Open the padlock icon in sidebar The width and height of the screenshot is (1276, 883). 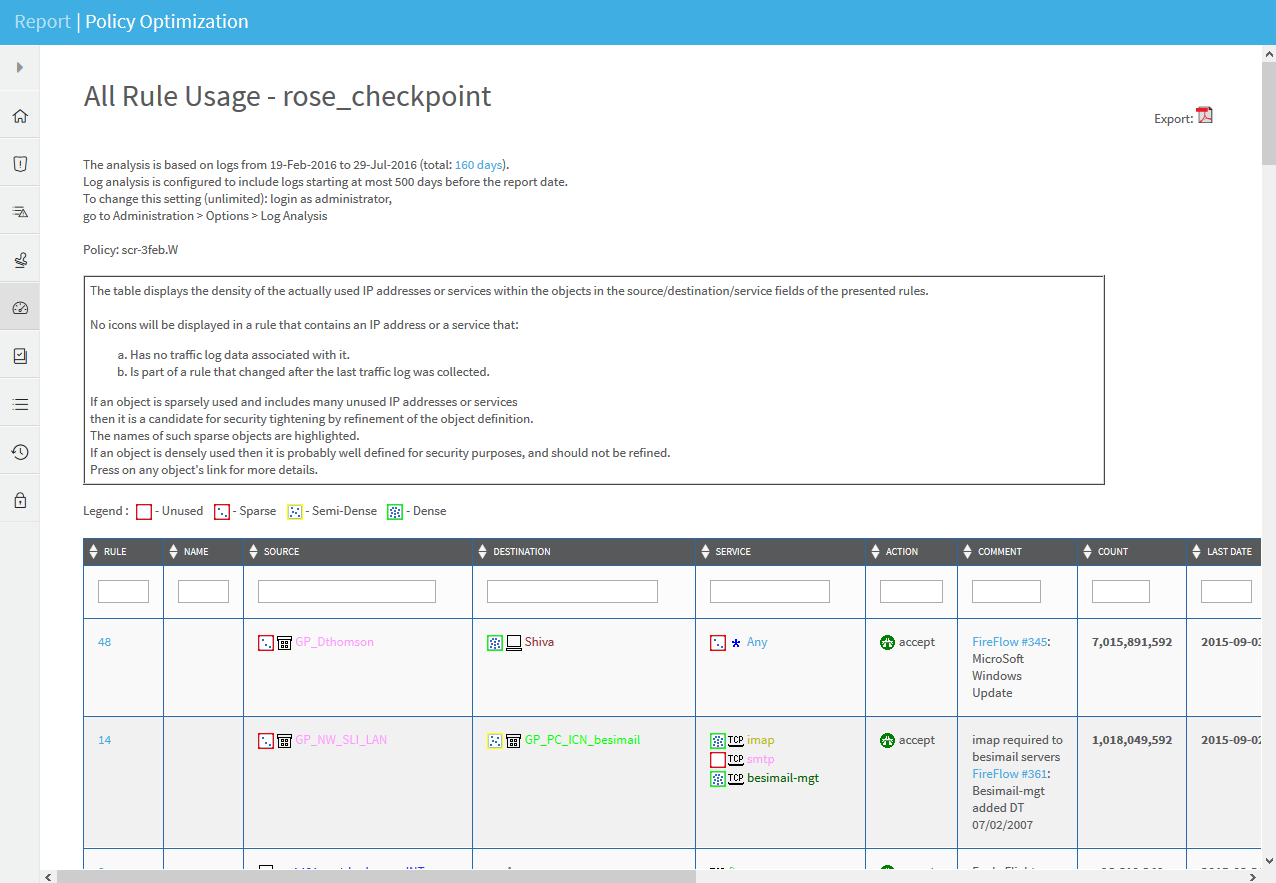pyautogui.click(x=20, y=500)
